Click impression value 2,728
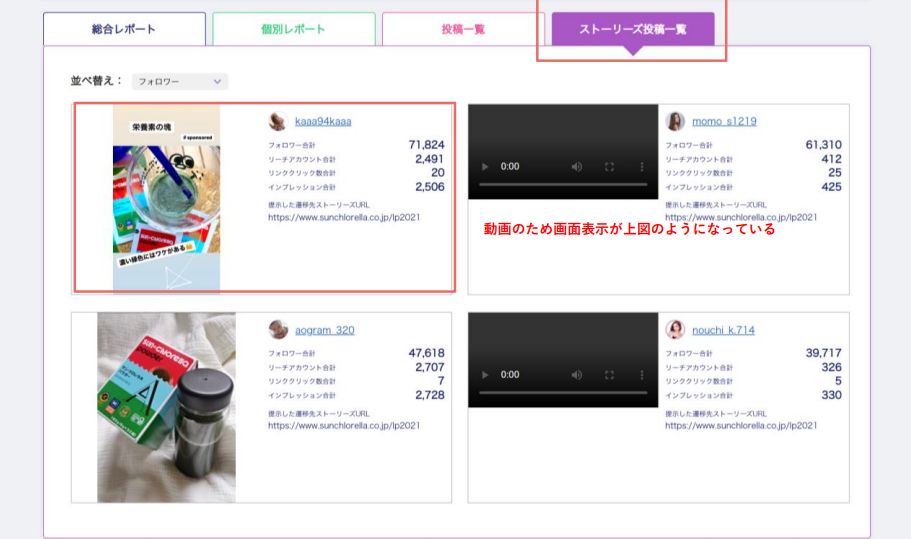The height and width of the screenshot is (539, 911). click(429, 395)
